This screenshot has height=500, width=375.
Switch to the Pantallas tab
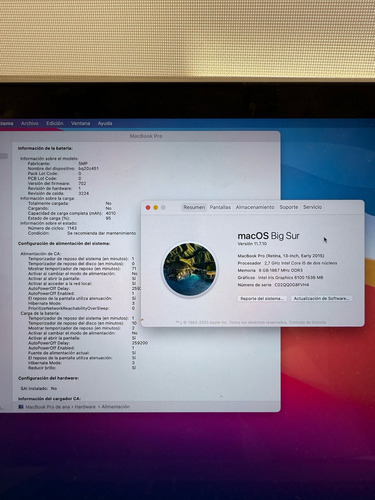(x=220, y=207)
